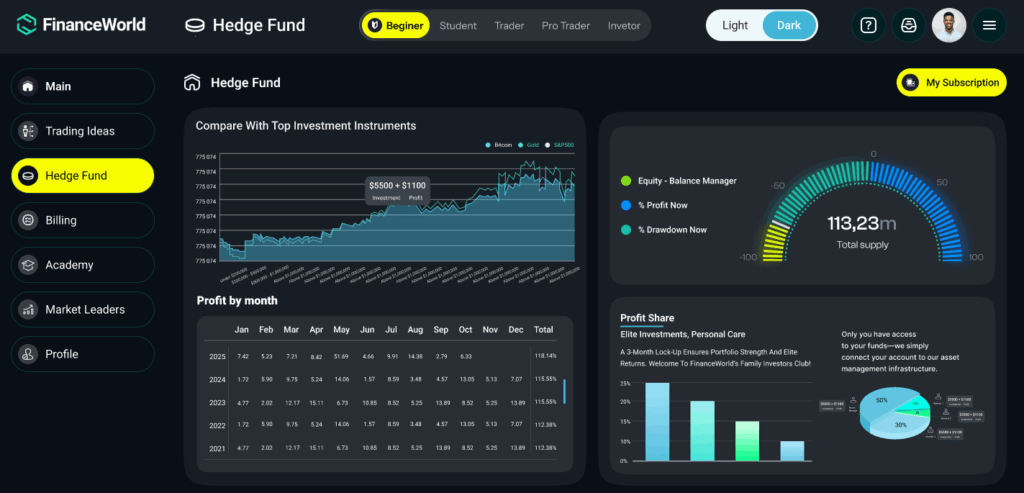Click the Trading Ideas sidebar icon
Screen dimensions: 1024x493
[x=28, y=131]
